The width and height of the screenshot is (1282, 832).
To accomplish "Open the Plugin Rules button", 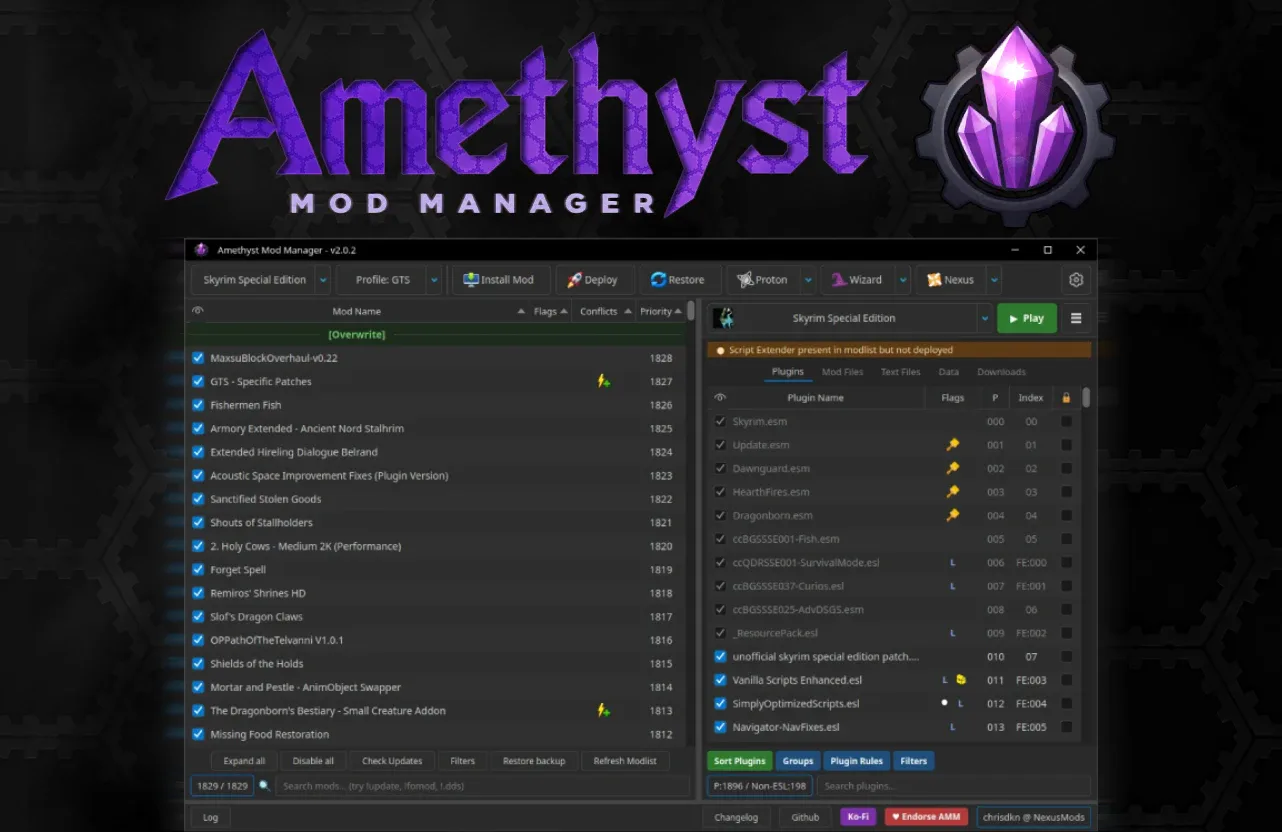I will click(x=856, y=761).
